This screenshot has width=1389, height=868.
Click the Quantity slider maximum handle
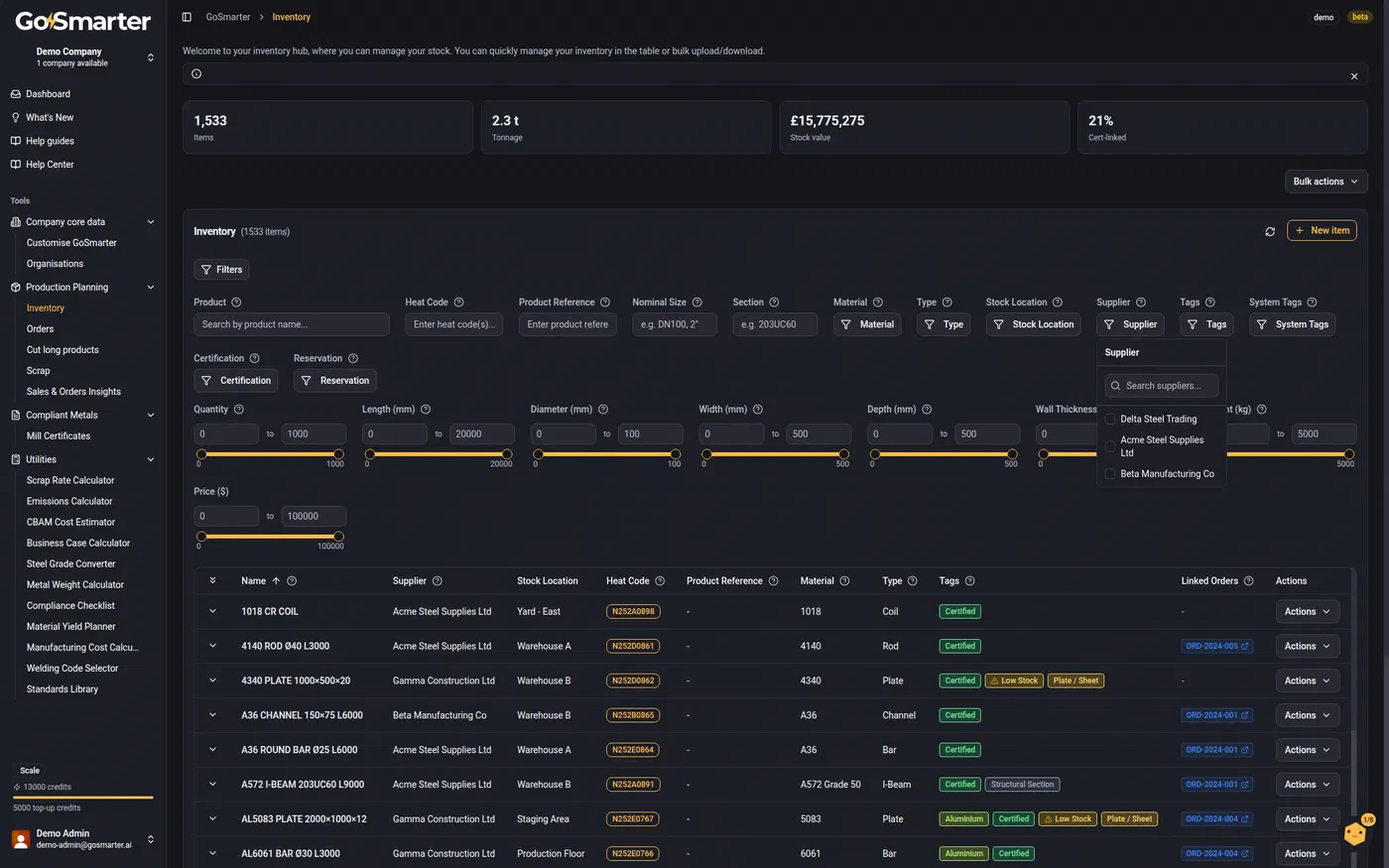coord(338,454)
